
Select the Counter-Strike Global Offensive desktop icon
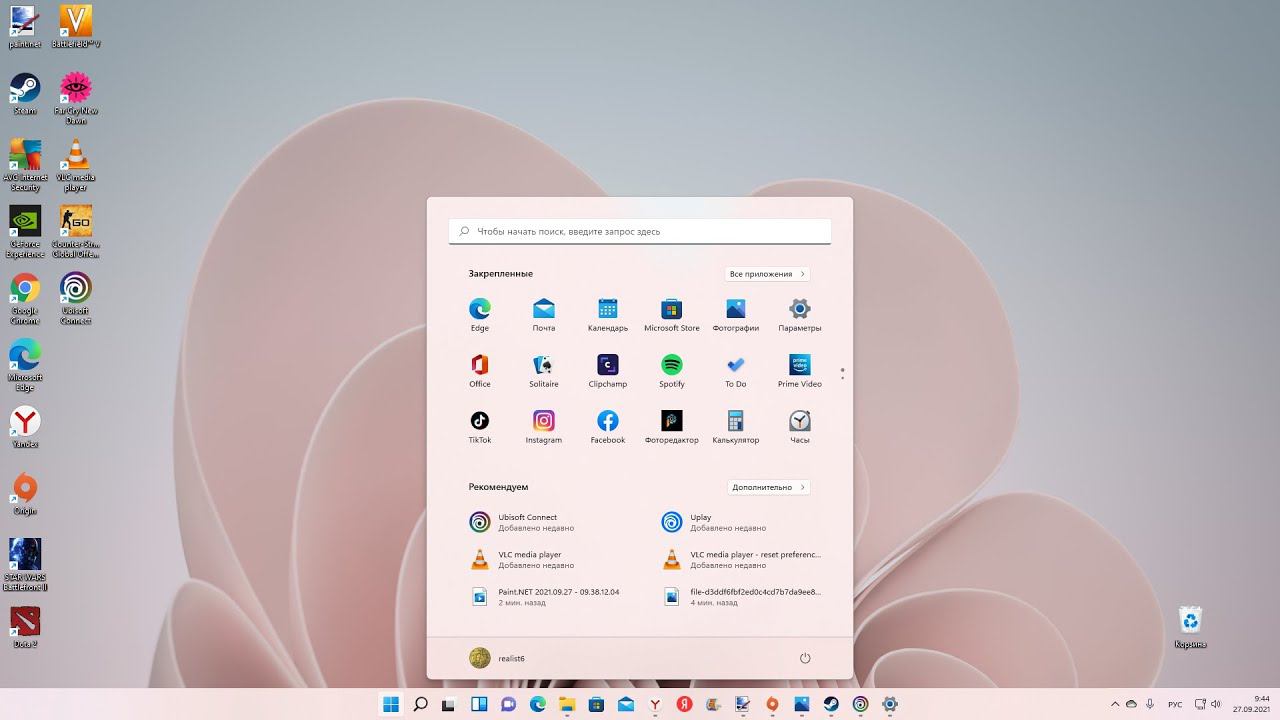coord(76,232)
